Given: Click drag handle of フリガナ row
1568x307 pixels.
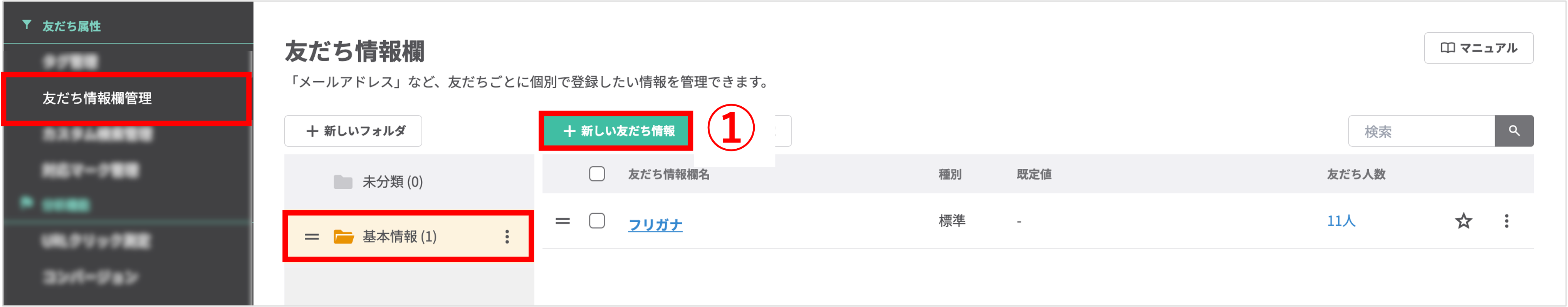Looking at the screenshot, I should pos(562,221).
